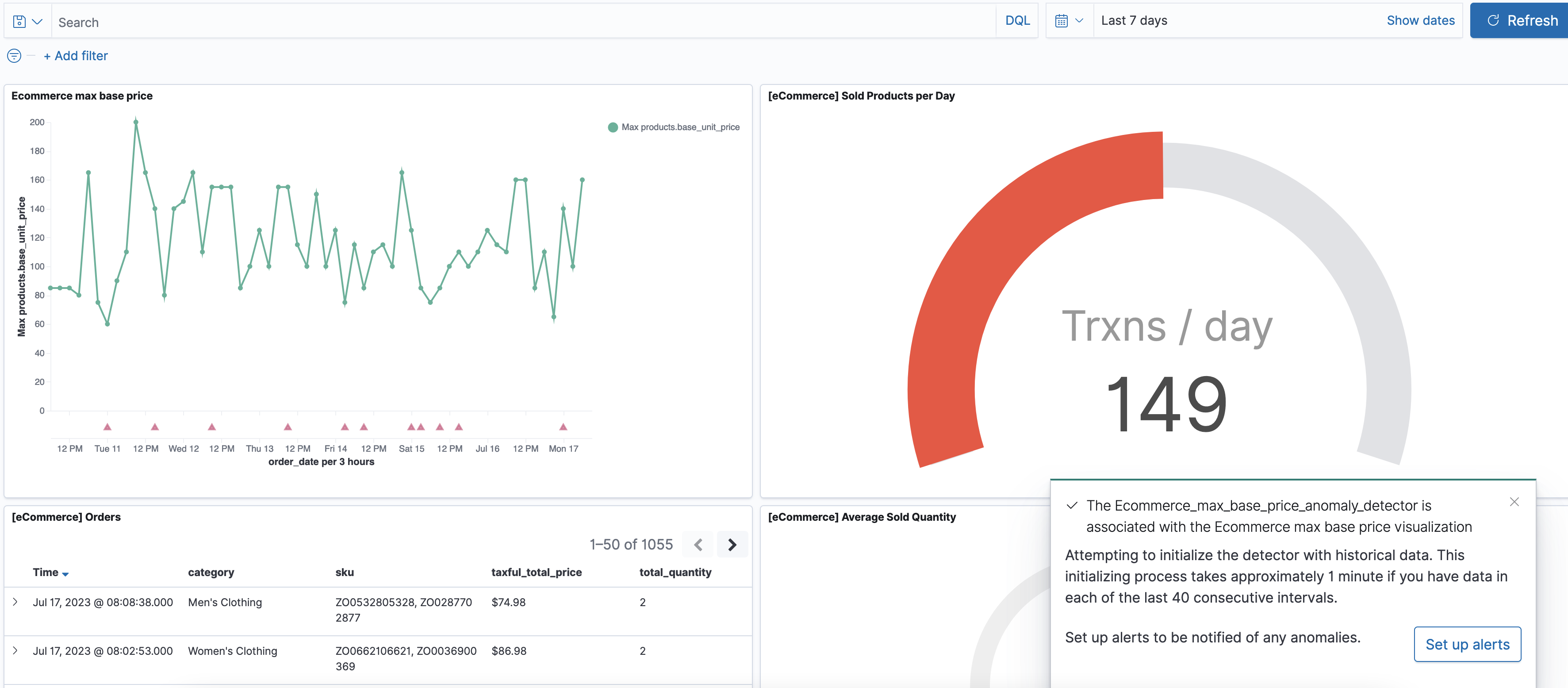The height and width of the screenshot is (688, 1568).
Task: Go to the previous page of orders
Action: click(698, 544)
